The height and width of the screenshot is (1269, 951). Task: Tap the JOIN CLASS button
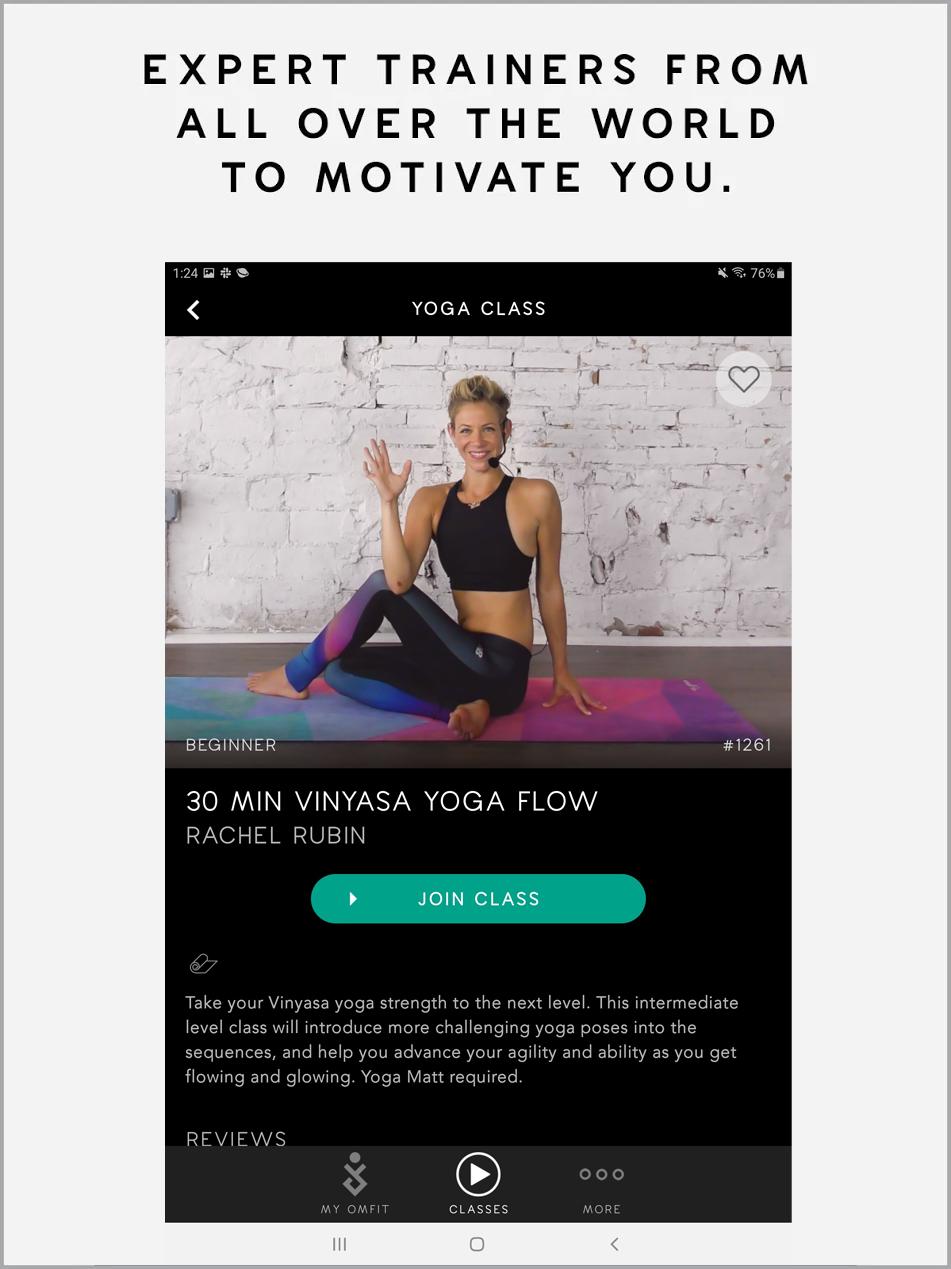(x=478, y=898)
